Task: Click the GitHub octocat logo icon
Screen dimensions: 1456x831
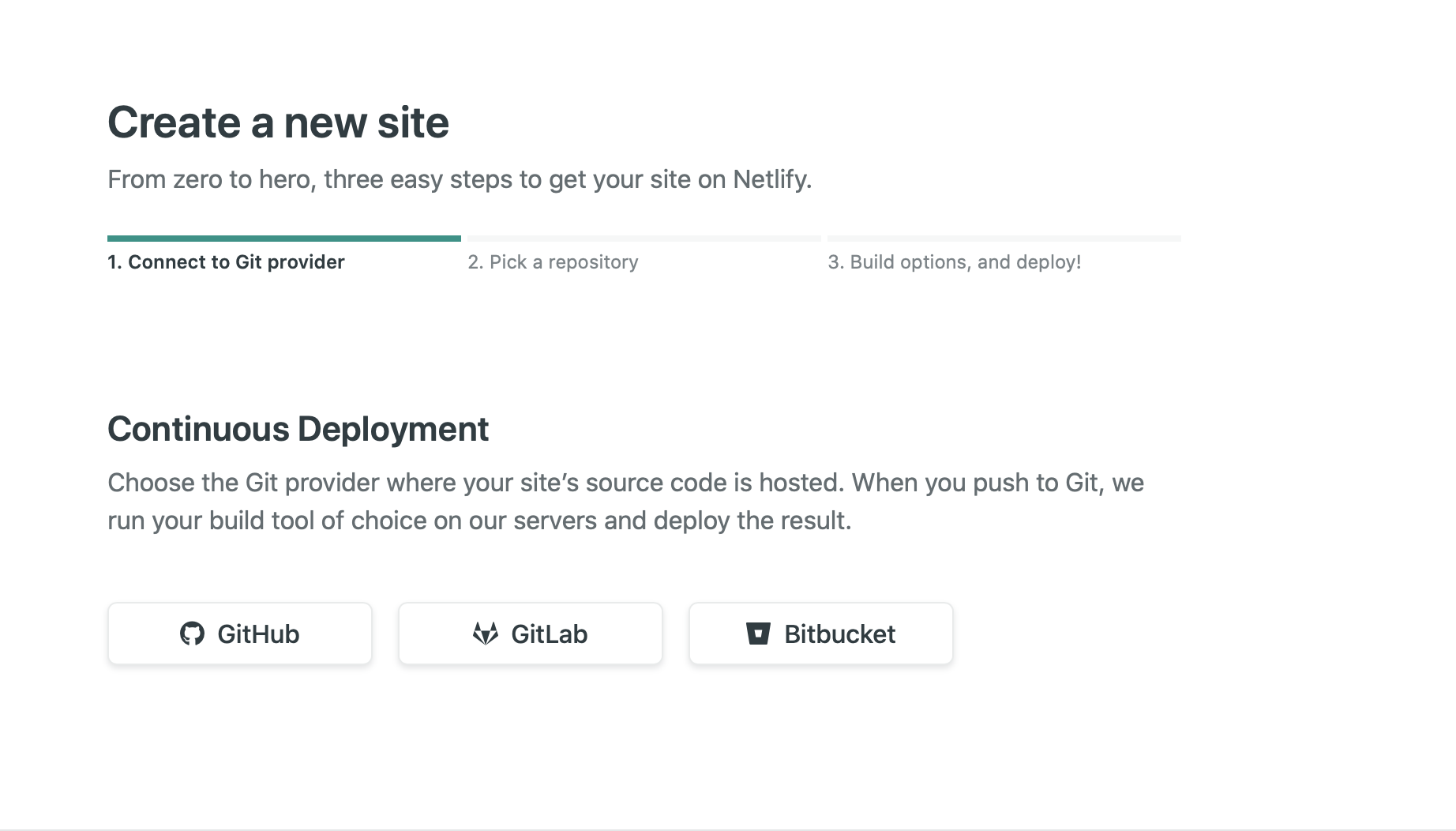Action: pyautogui.click(x=192, y=634)
